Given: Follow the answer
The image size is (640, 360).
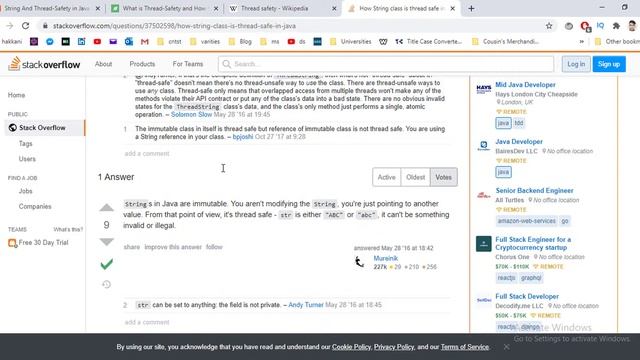Looking at the screenshot, I should [214, 247].
